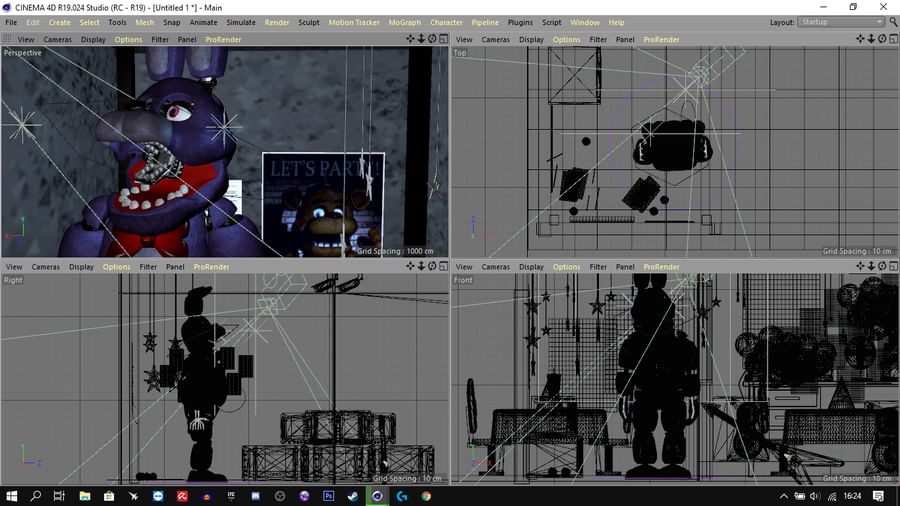This screenshot has height=506, width=900.
Task: Open the Motion Tracker menu
Action: tap(354, 22)
